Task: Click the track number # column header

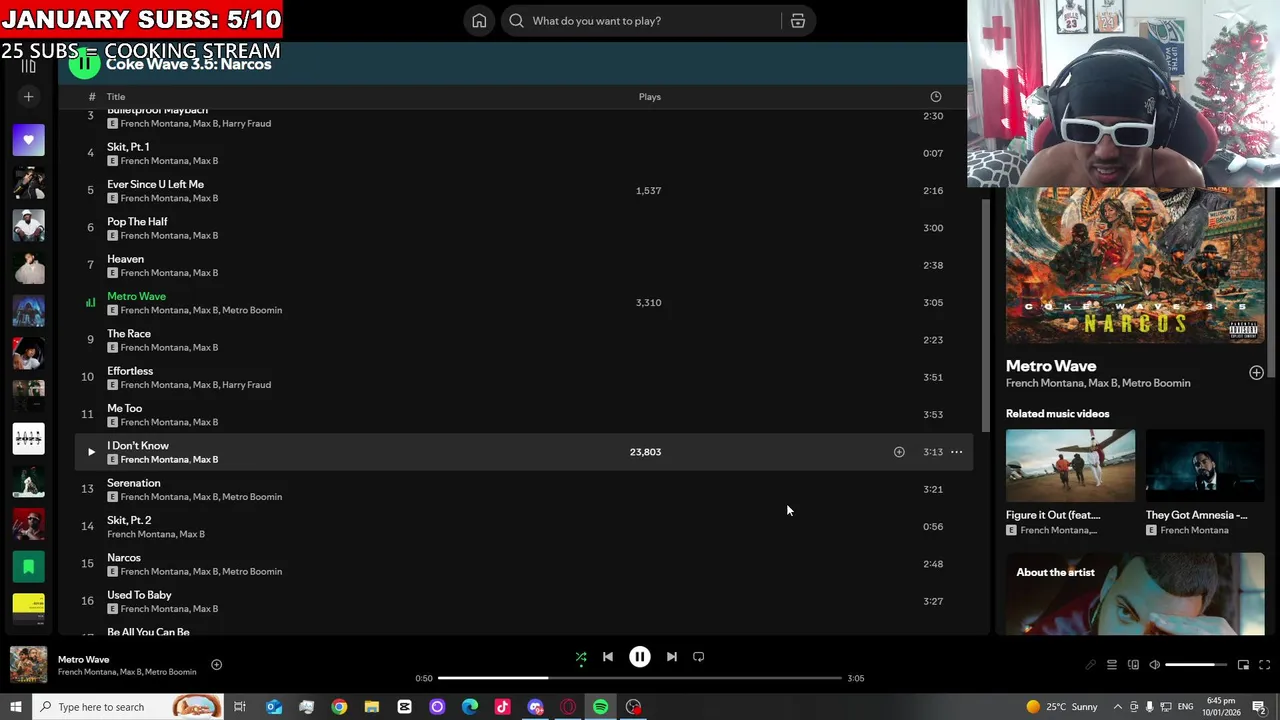Action: click(91, 97)
